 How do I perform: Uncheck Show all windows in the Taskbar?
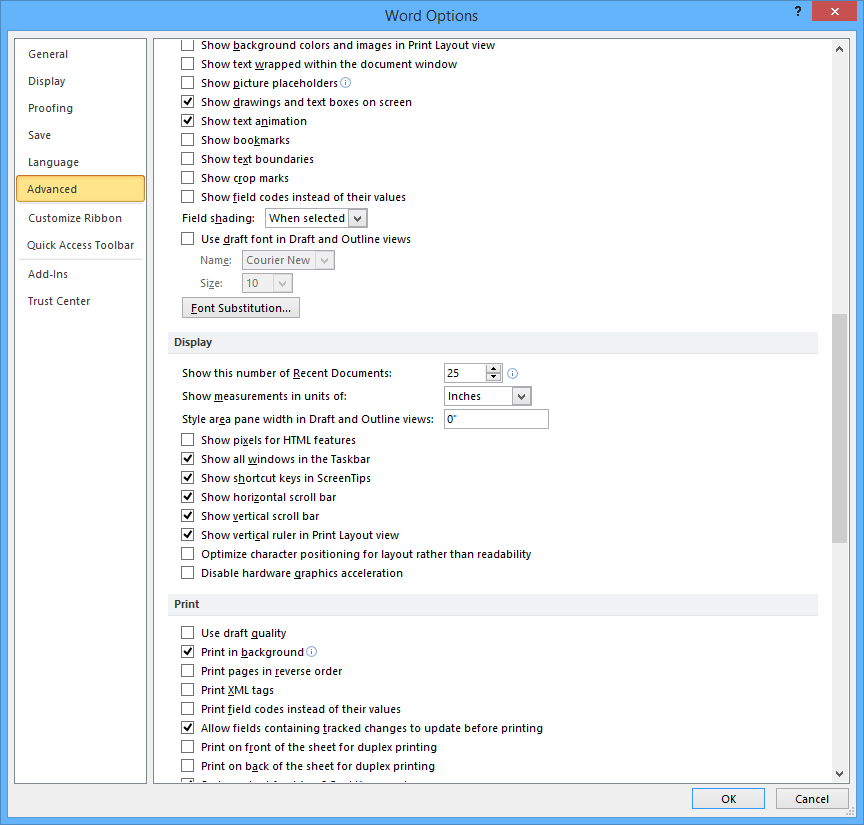(187, 458)
